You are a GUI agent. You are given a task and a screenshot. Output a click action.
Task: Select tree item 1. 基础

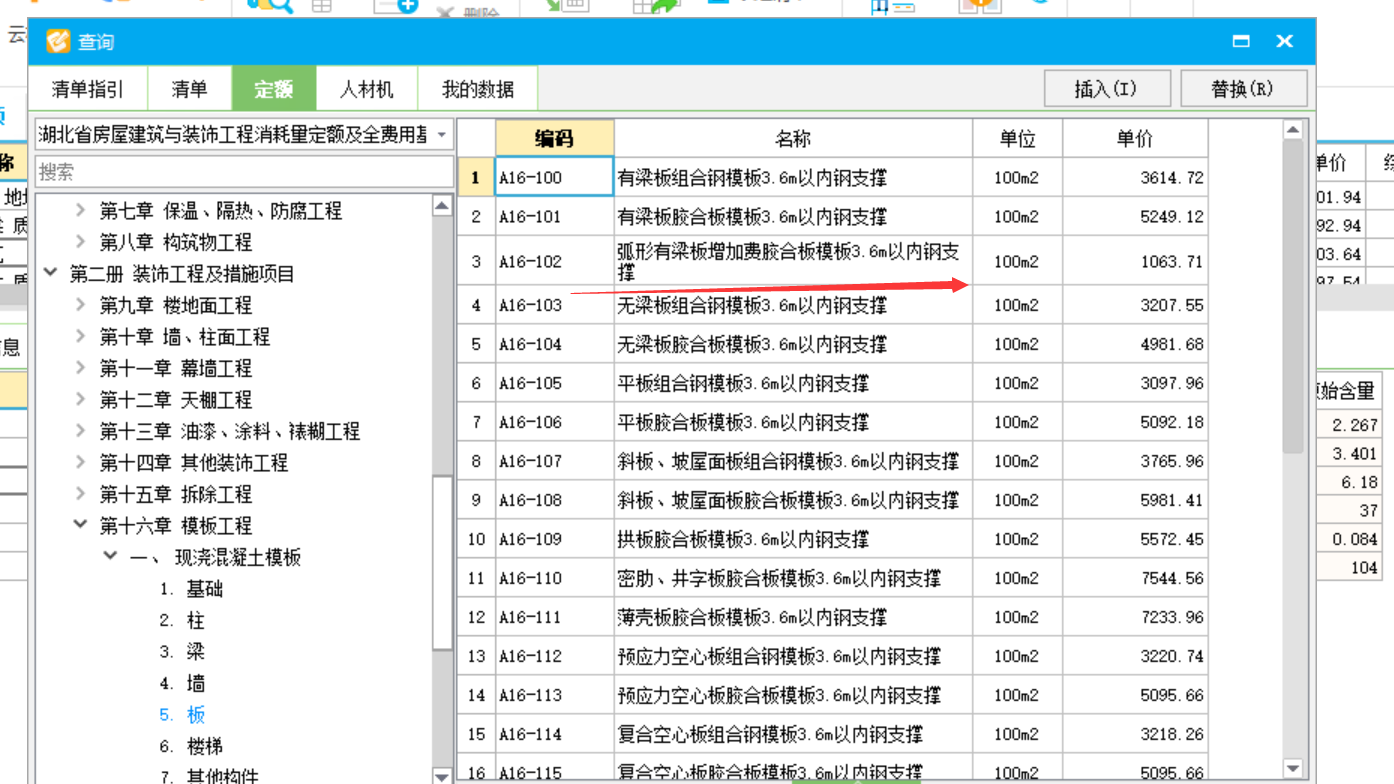point(192,589)
